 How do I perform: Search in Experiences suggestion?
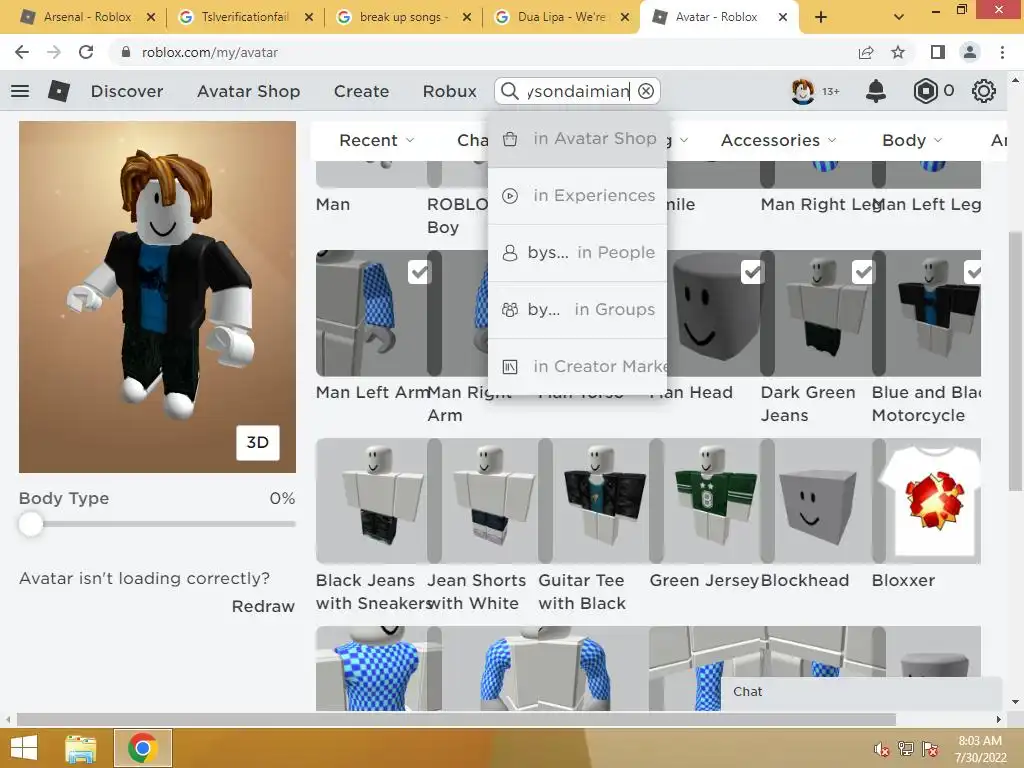point(577,195)
